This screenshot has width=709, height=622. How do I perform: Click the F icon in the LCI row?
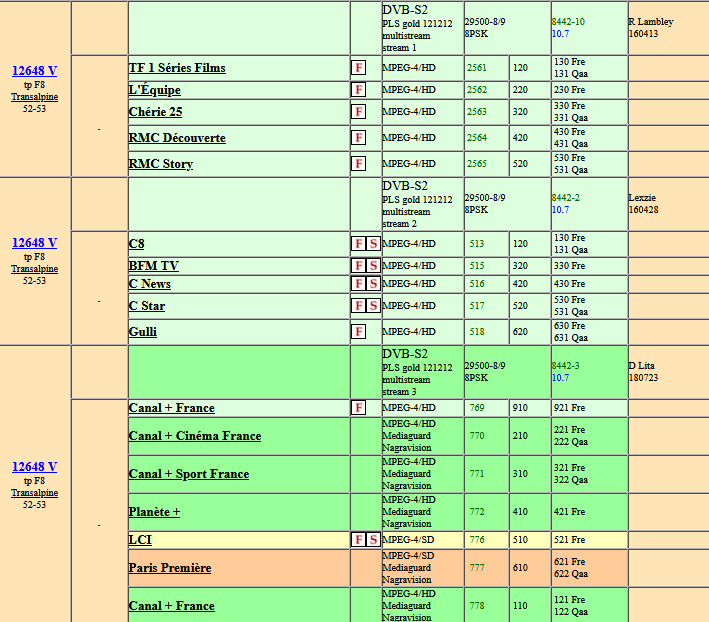coord(359,540)
